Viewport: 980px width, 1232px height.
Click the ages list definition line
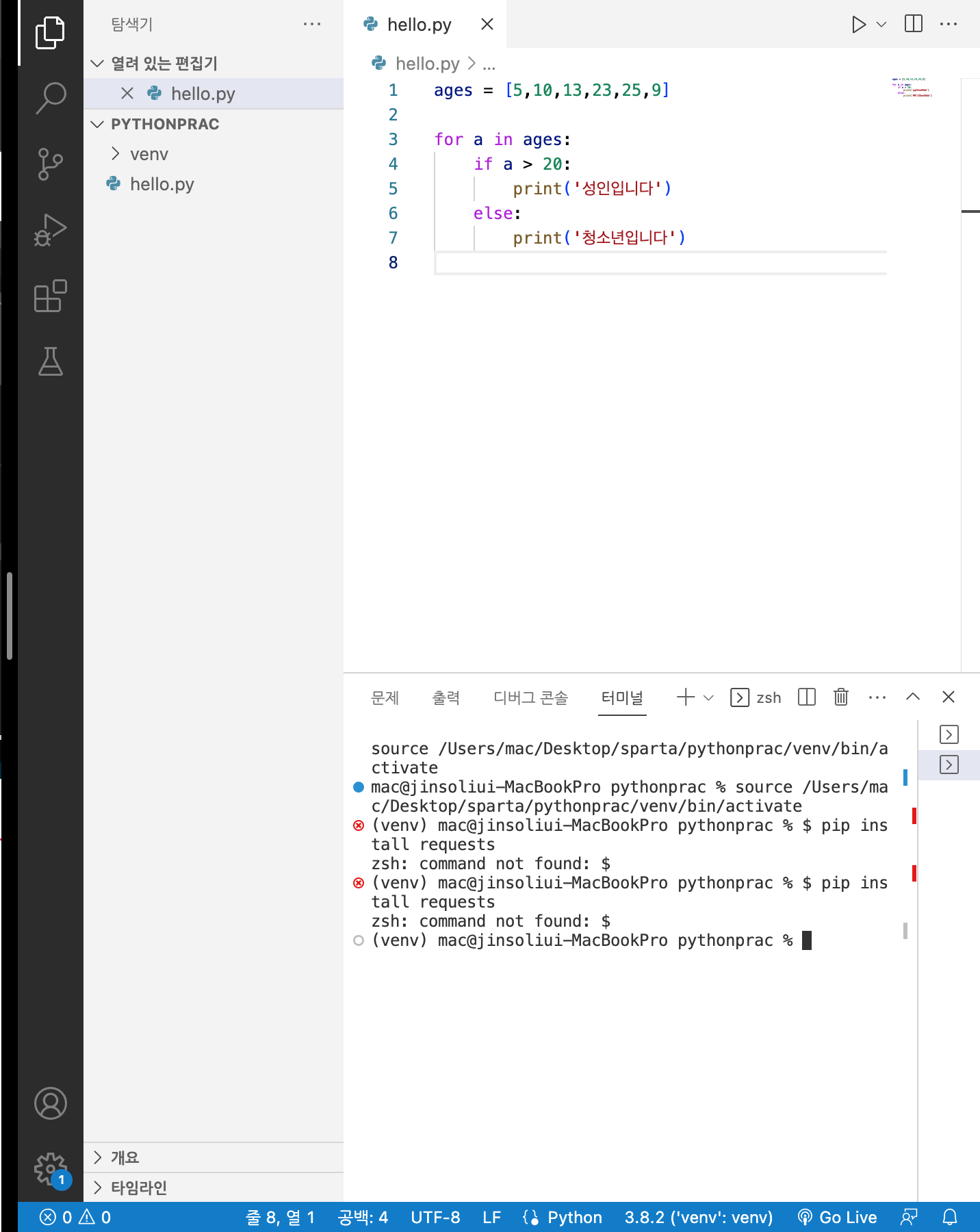(x=552, y=90)
